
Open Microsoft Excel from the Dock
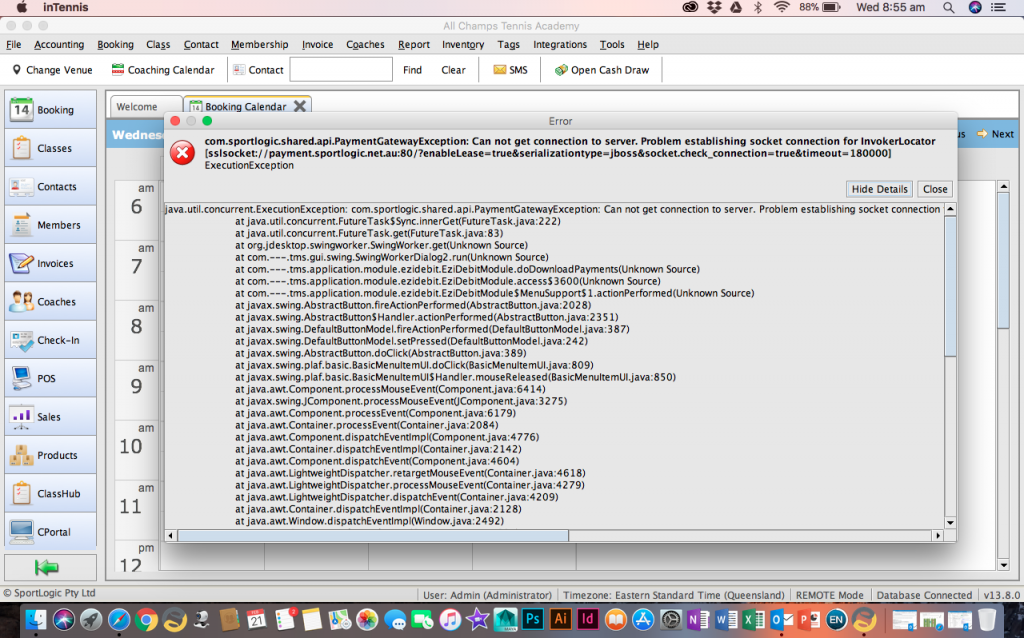(x=753, y=619)
